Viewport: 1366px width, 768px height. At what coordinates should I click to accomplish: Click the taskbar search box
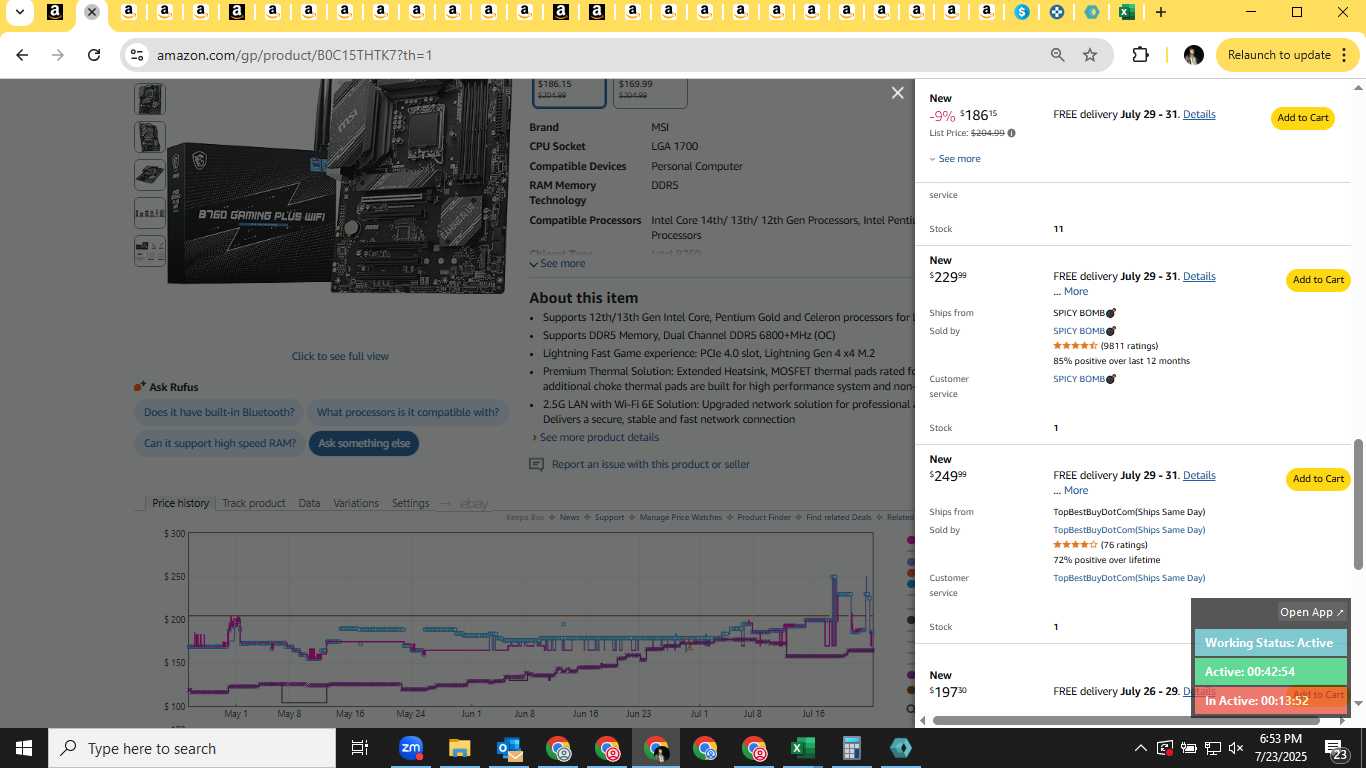(192, 748)
